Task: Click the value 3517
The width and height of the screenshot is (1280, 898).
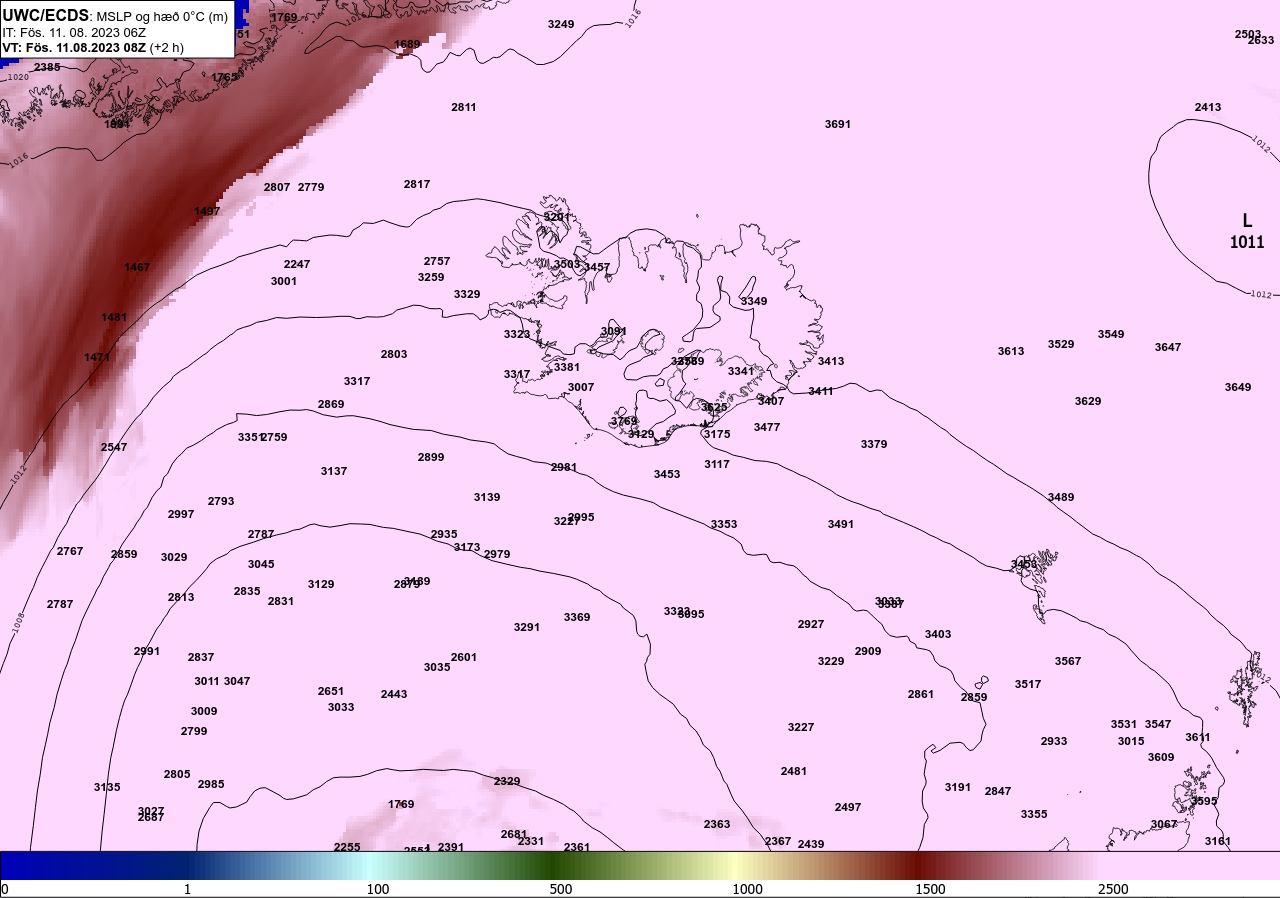Action: click(1028, 684)
